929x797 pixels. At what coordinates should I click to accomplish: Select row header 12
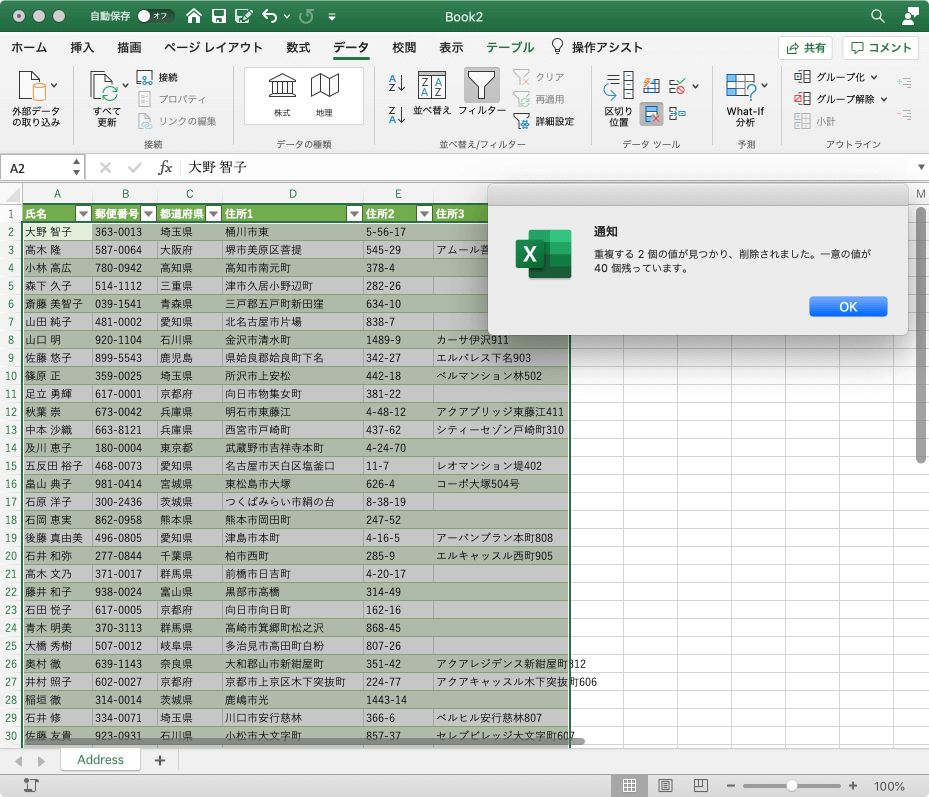11,412
